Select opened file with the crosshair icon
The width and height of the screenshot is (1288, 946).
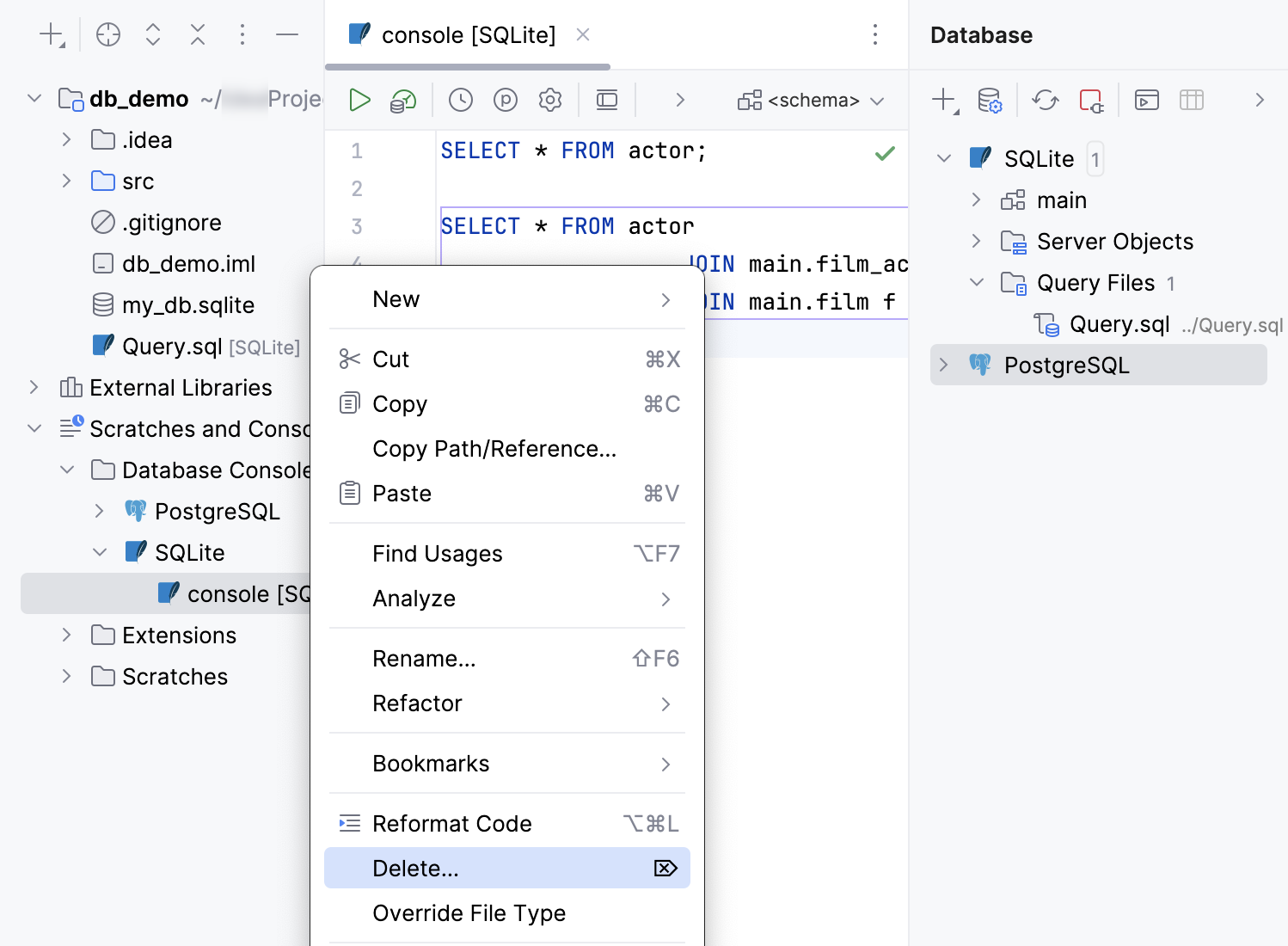coord(107,34)
